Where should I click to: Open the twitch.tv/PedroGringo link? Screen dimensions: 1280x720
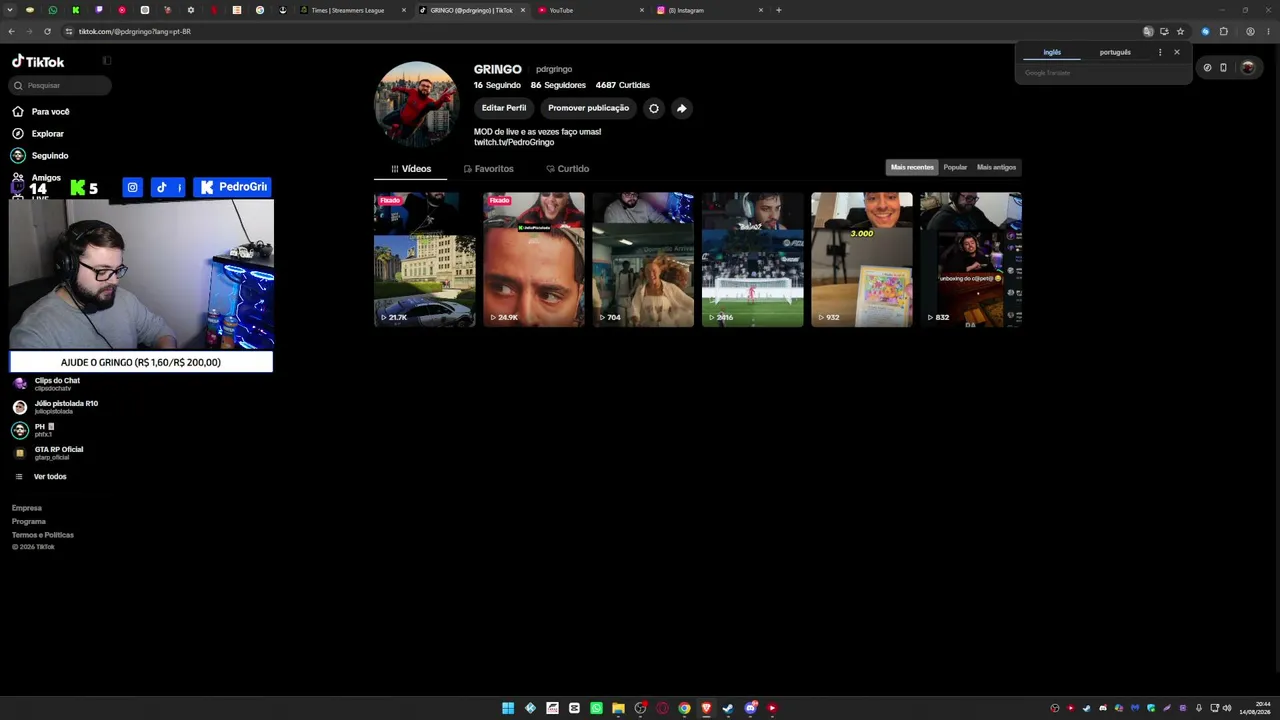point(514,143)
